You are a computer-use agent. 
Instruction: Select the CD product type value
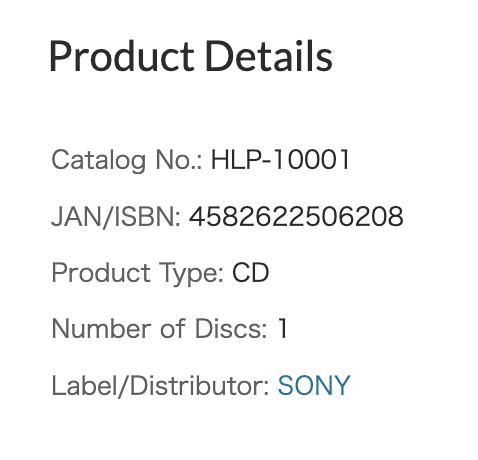point(250,273)
